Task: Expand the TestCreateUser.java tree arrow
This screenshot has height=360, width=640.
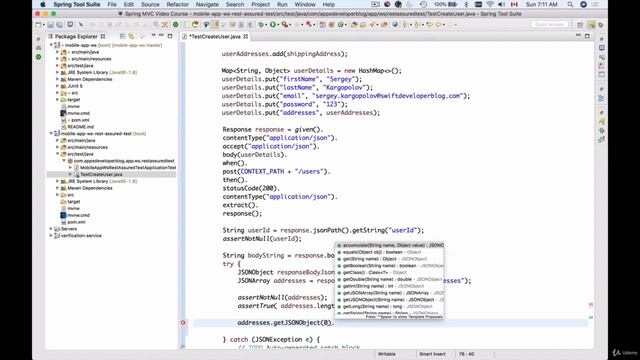Action: pos(70,174)
